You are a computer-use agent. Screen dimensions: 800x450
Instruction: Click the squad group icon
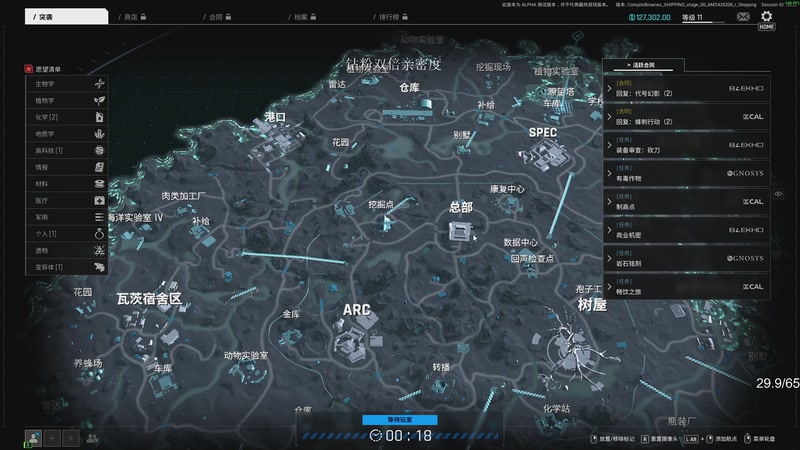tap(92, 438)
